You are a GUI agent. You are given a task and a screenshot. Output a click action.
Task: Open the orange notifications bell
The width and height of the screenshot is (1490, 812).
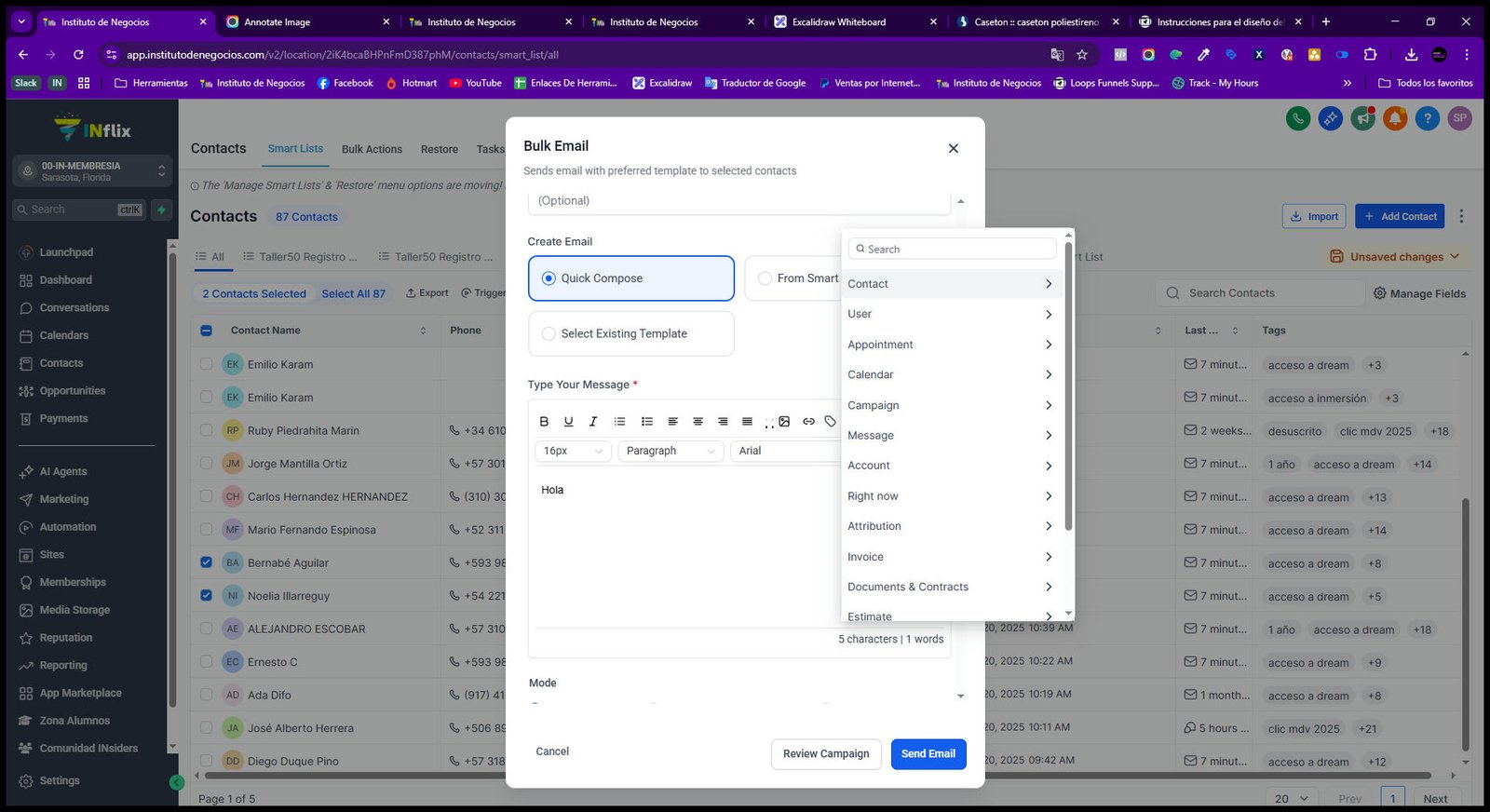click(1395, 118)
